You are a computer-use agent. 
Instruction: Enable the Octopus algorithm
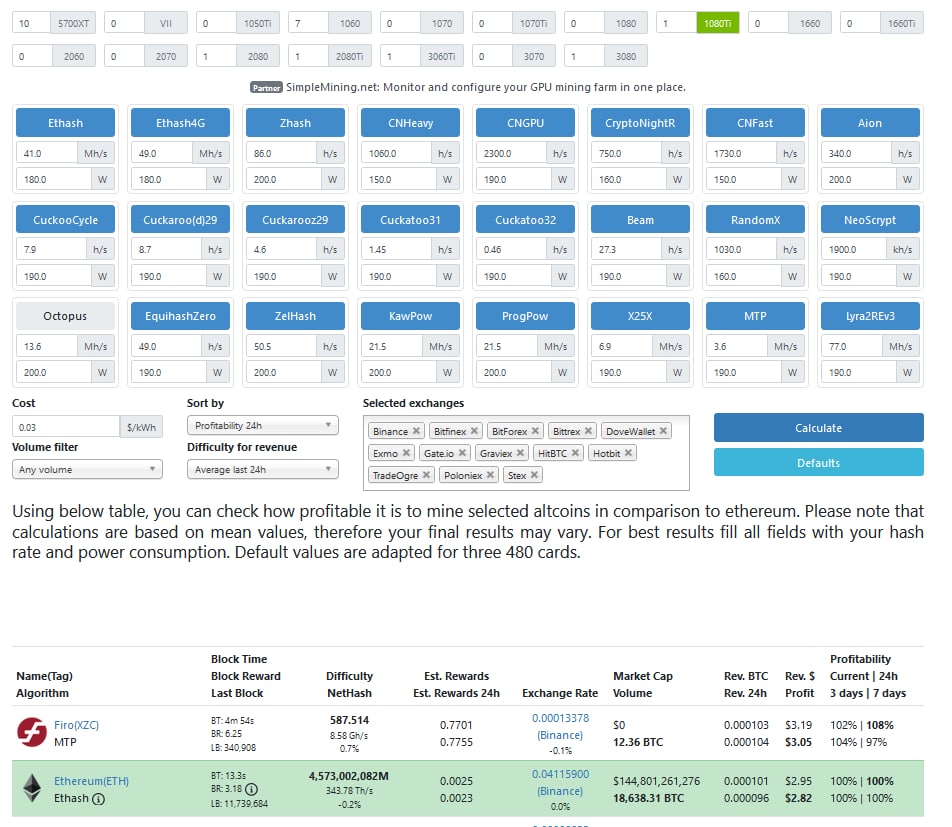pos(65,316)
